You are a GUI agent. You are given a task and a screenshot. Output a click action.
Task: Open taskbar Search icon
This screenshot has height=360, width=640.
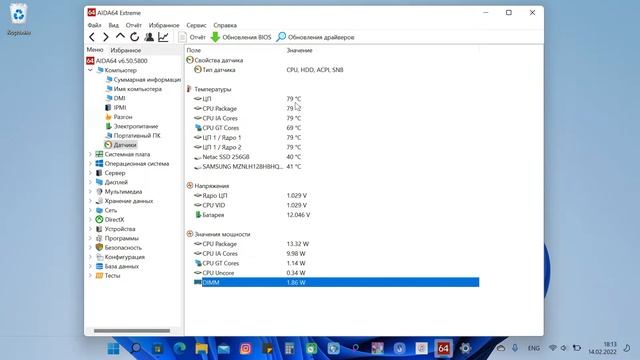(136, 349)
